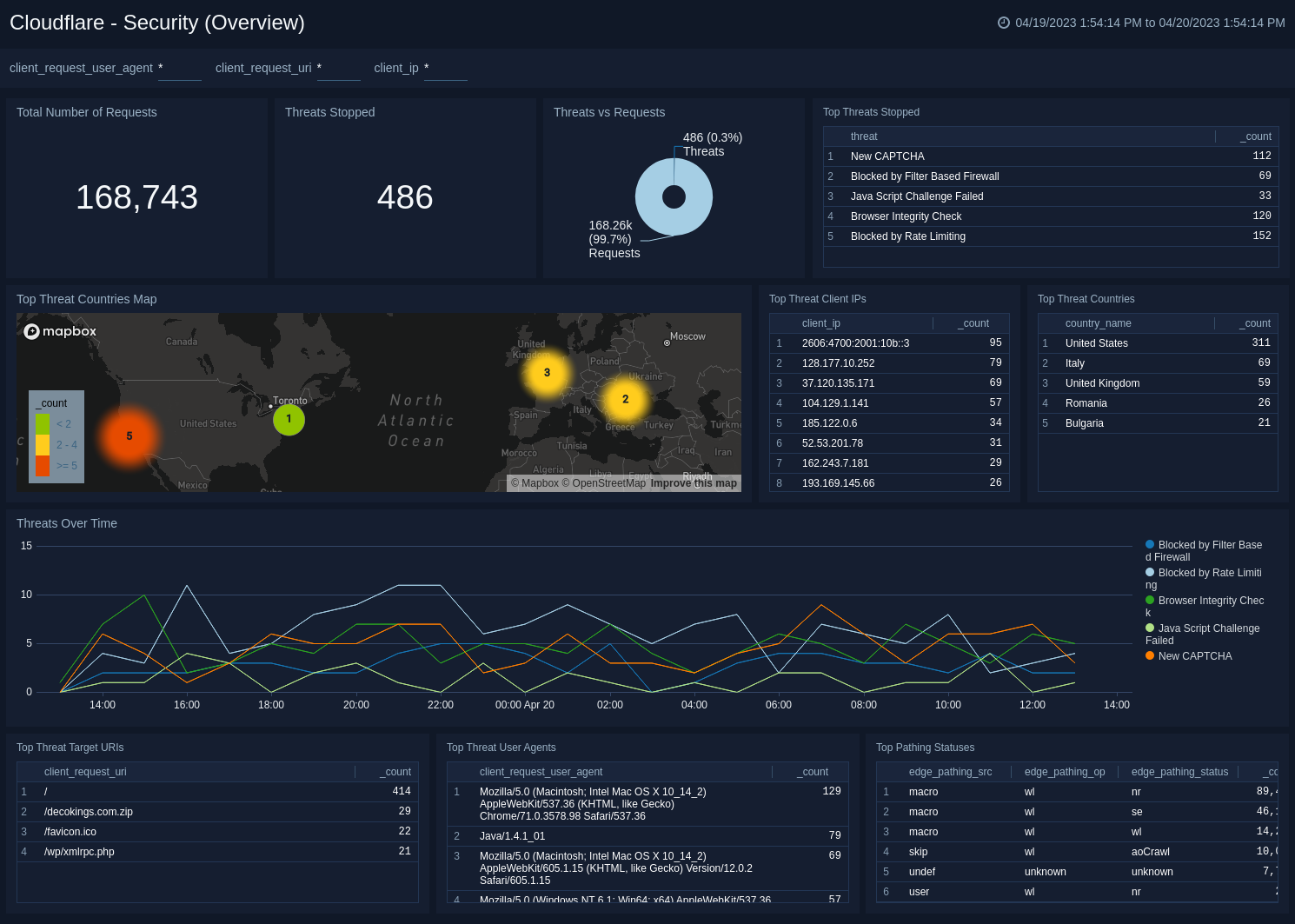Click the Mapbox logo on the map
The height and width of the screenshot is (924, 1295).
(x=59, y=331)
